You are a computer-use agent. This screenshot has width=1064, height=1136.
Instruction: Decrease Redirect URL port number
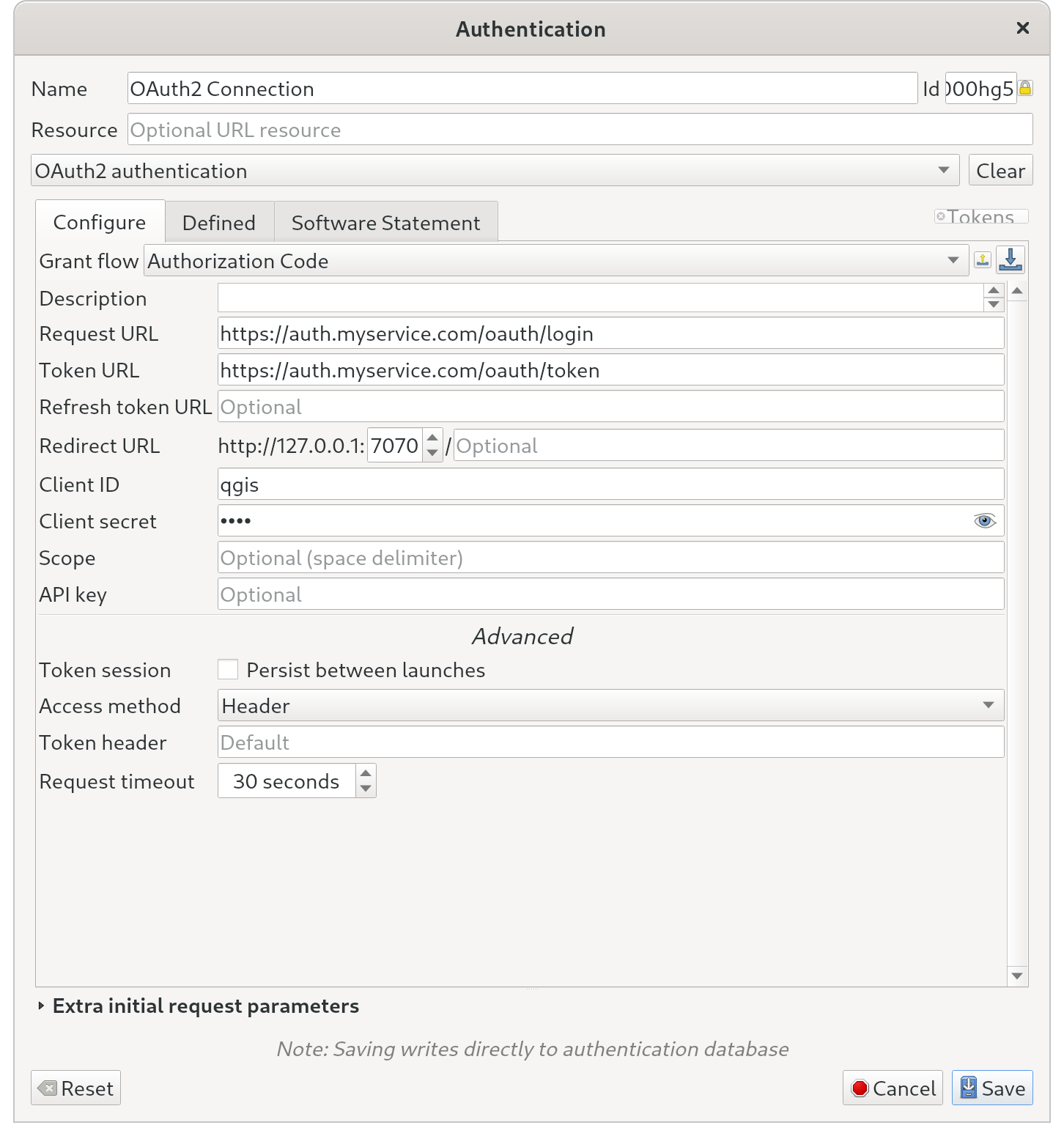(432, 453)
